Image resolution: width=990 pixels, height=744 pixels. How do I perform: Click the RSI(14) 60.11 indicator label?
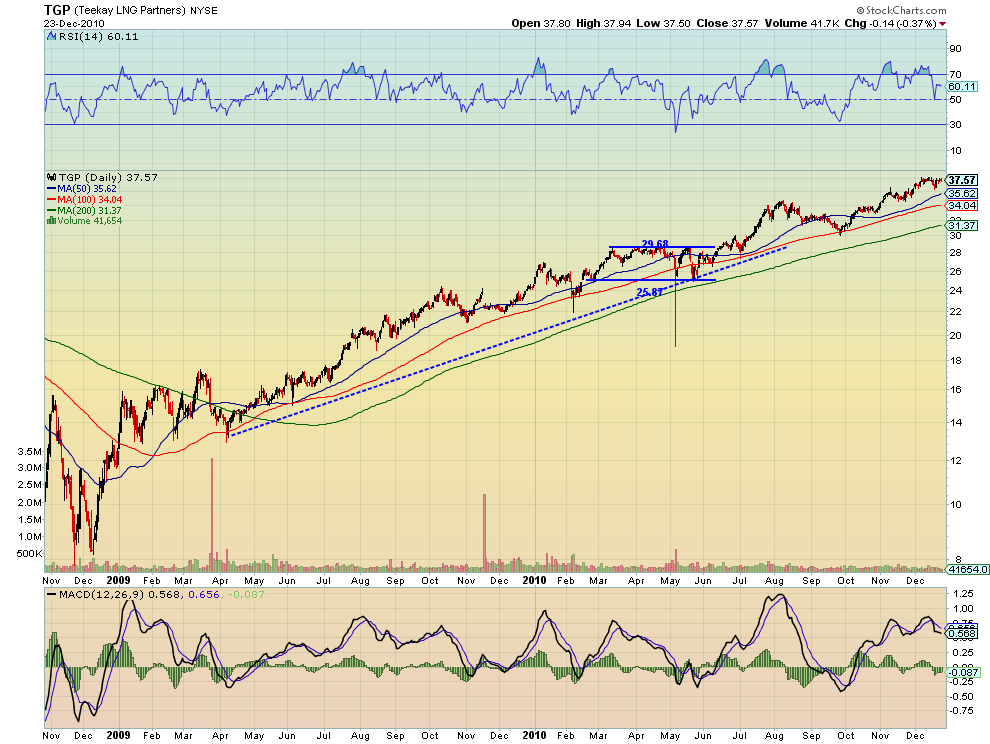(98, 37)
